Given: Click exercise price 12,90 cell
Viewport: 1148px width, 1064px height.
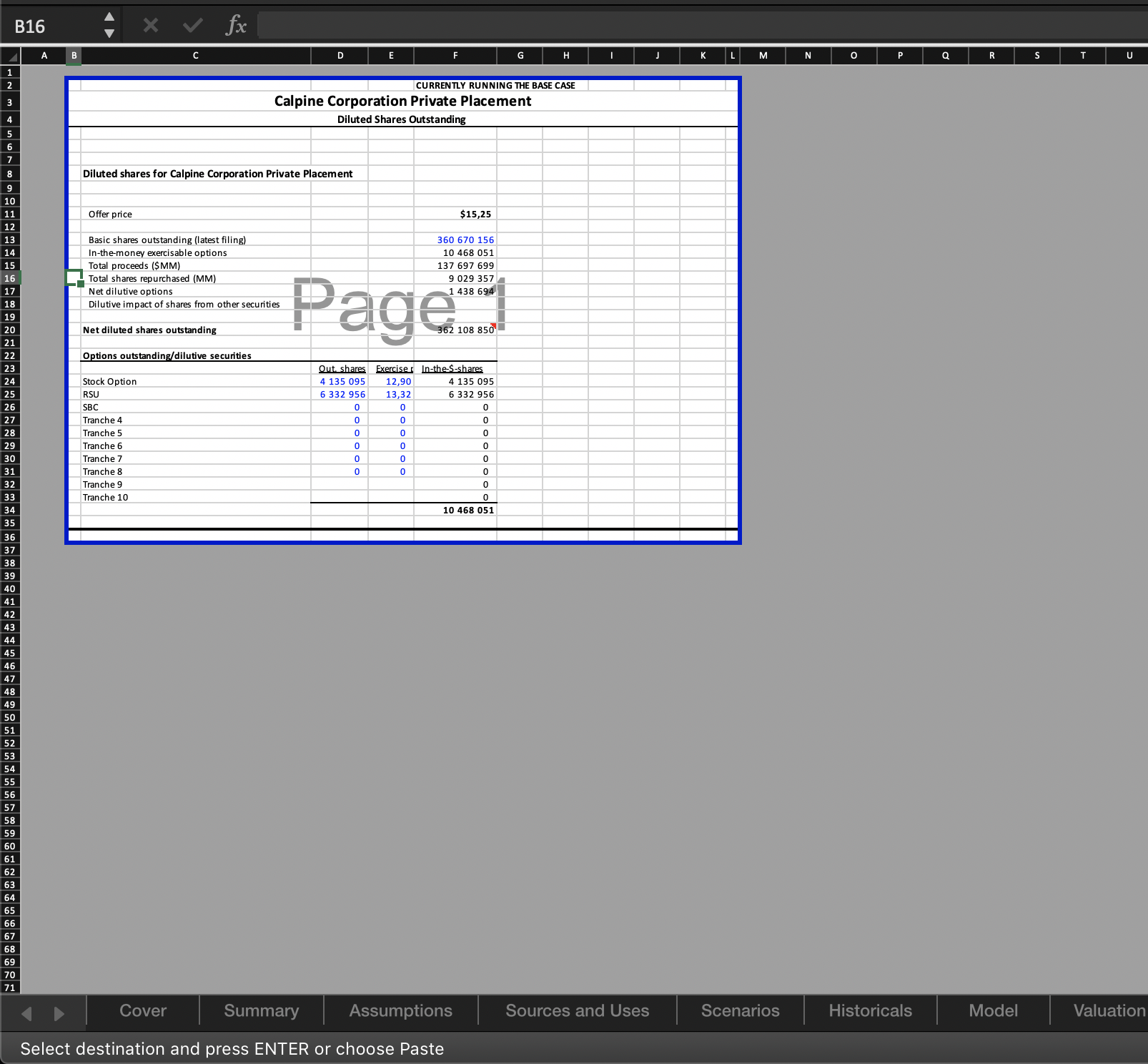Looking at the screenshot, I should click(398, 381).
